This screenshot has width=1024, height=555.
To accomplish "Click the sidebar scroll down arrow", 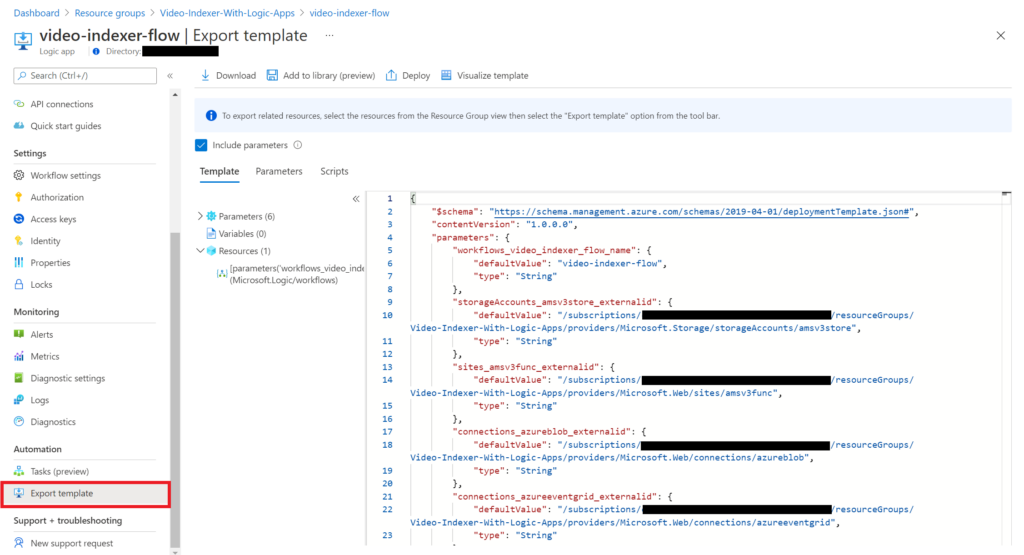I will click(175, 552).
